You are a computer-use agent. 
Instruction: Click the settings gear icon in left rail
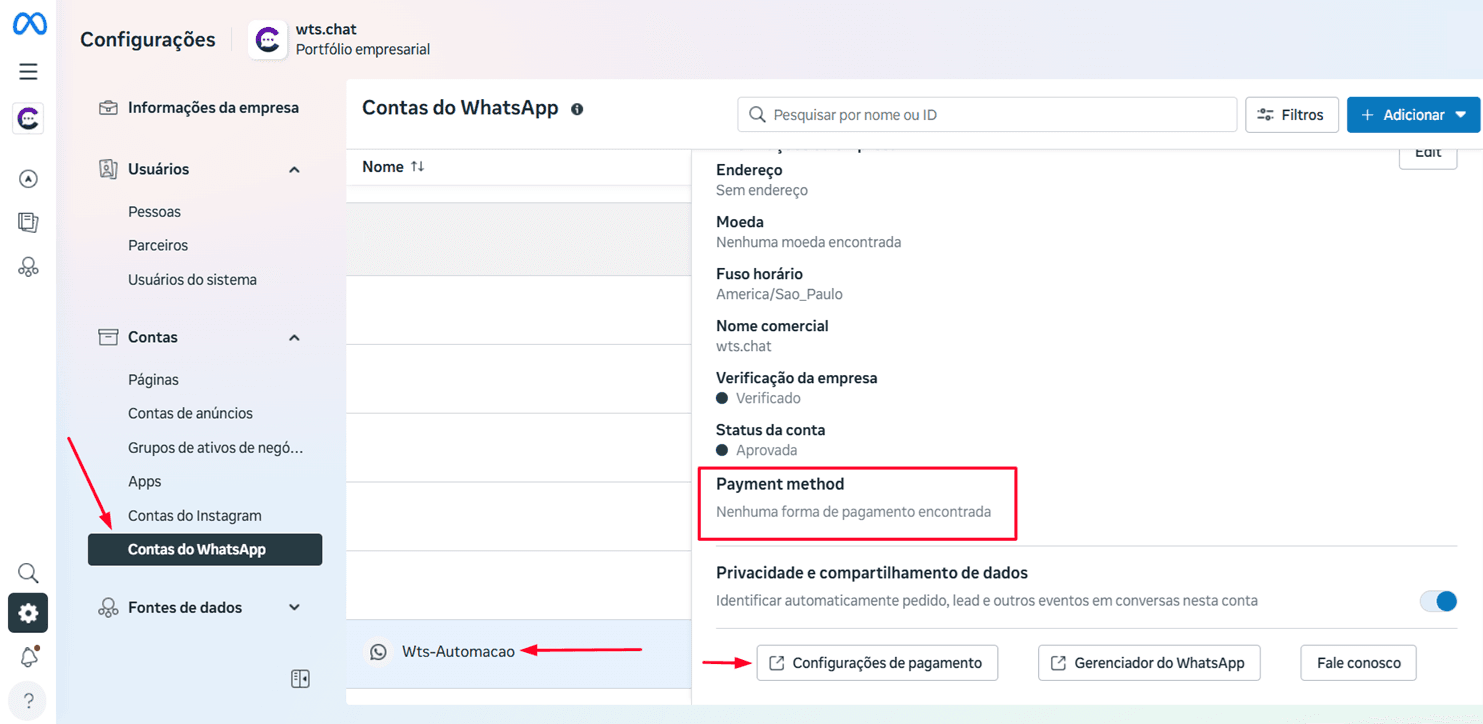[x=28, y=613]
